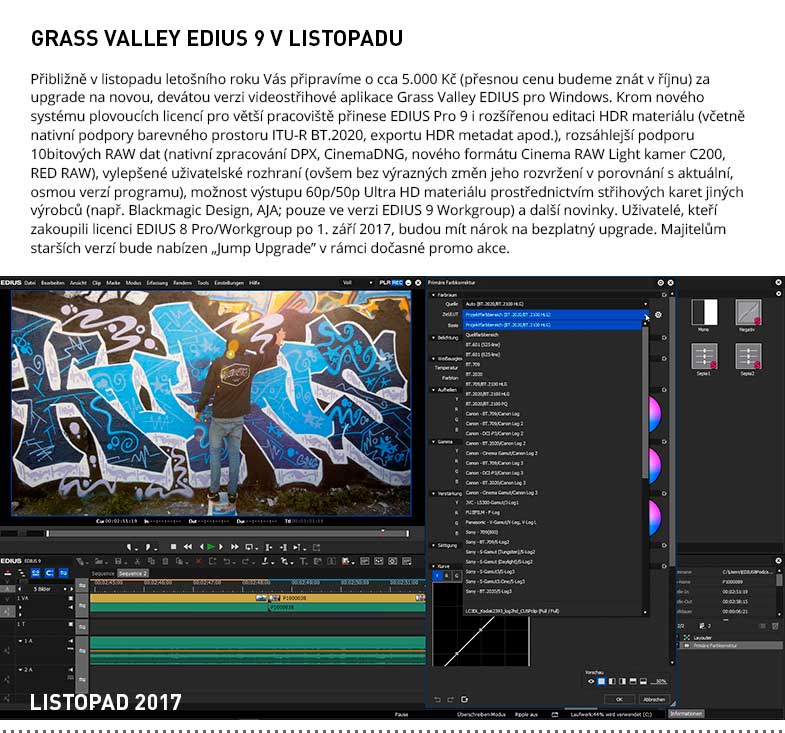
Task: Click the red Delete X icon in timeline toolbar
Action: click(x=199, y=561)
